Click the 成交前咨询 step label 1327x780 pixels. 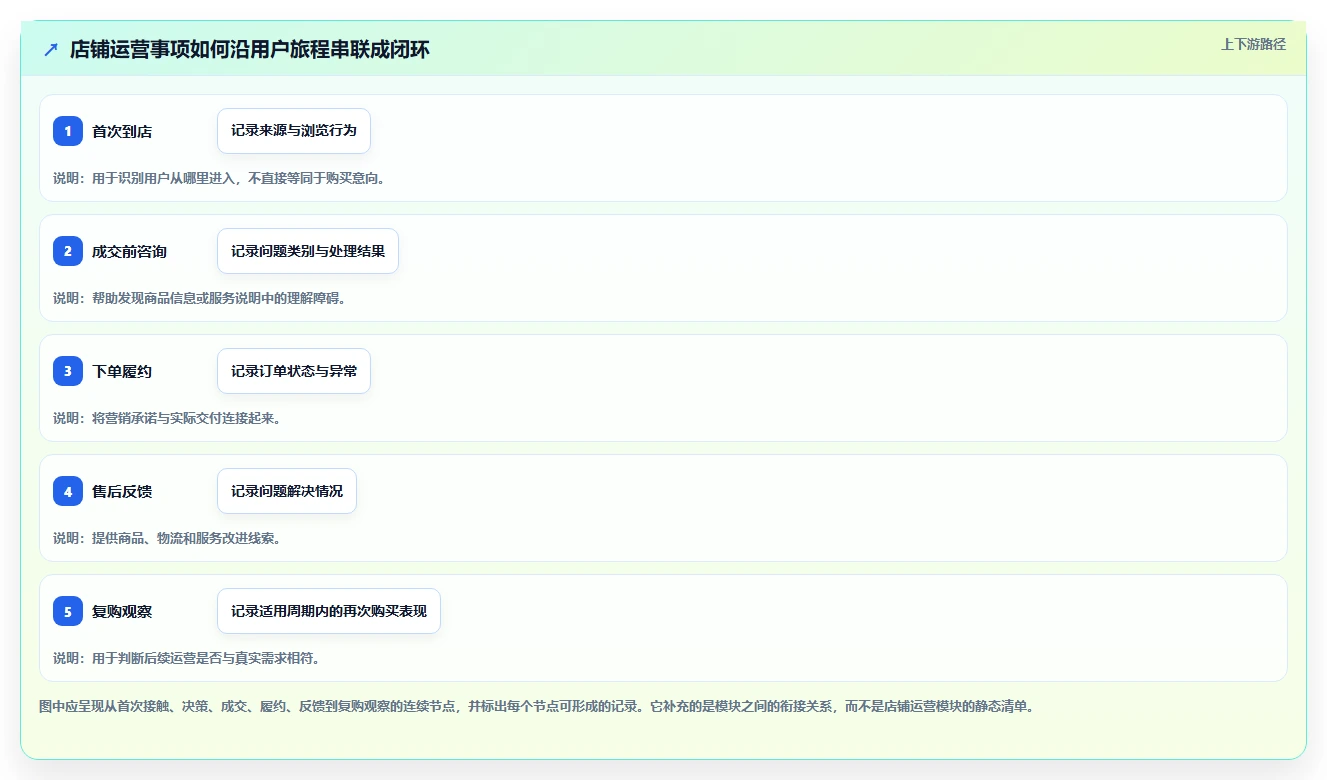click(129, 252)
